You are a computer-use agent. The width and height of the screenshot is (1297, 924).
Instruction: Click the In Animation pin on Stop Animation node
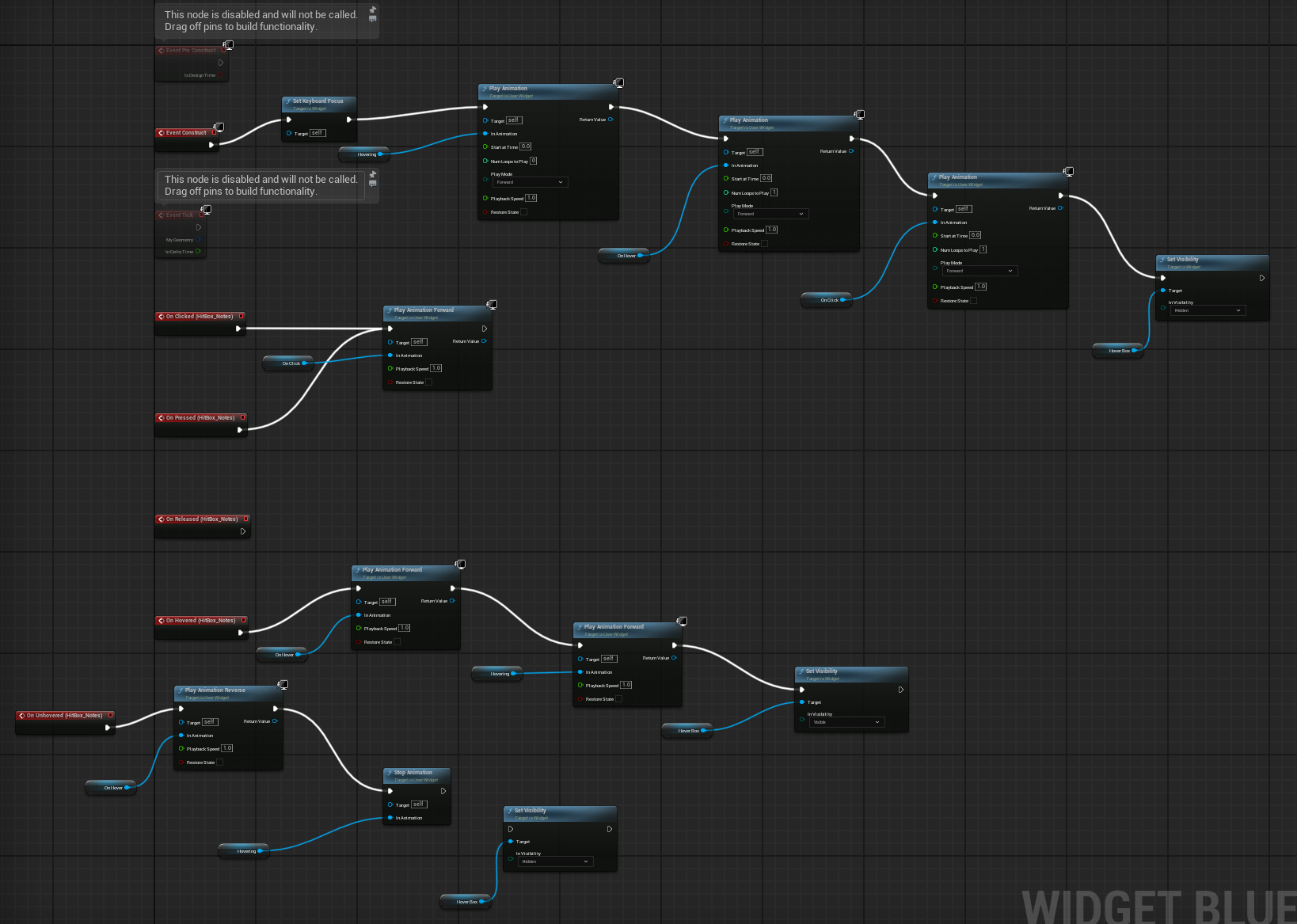click(x=390, y=818)
